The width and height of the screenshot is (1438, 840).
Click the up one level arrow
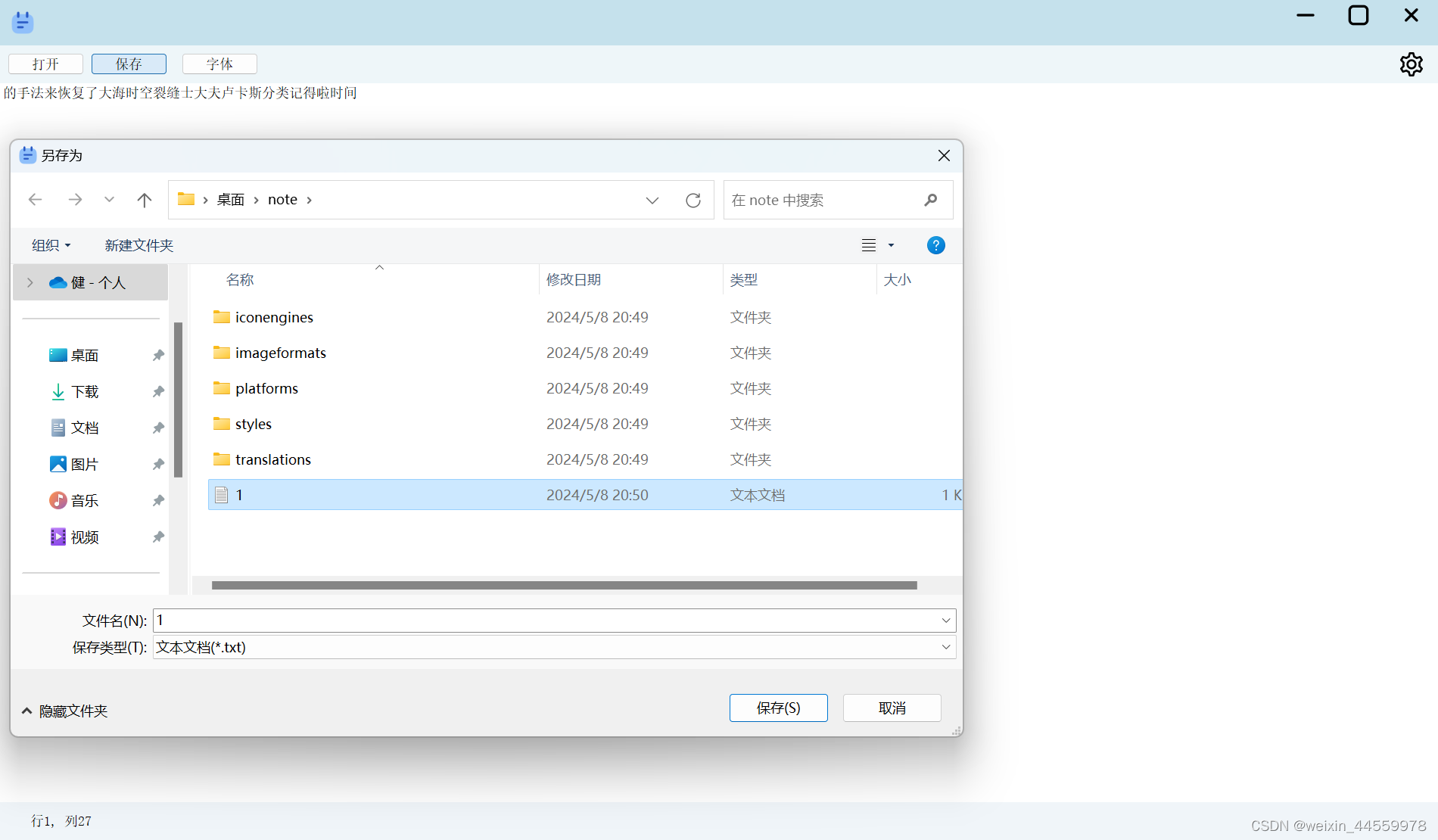coord(145,199)
